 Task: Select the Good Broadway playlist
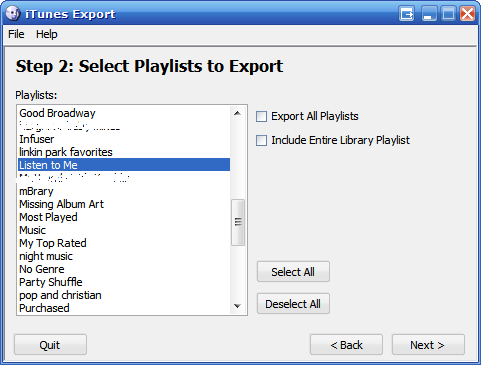coord(124,113)
